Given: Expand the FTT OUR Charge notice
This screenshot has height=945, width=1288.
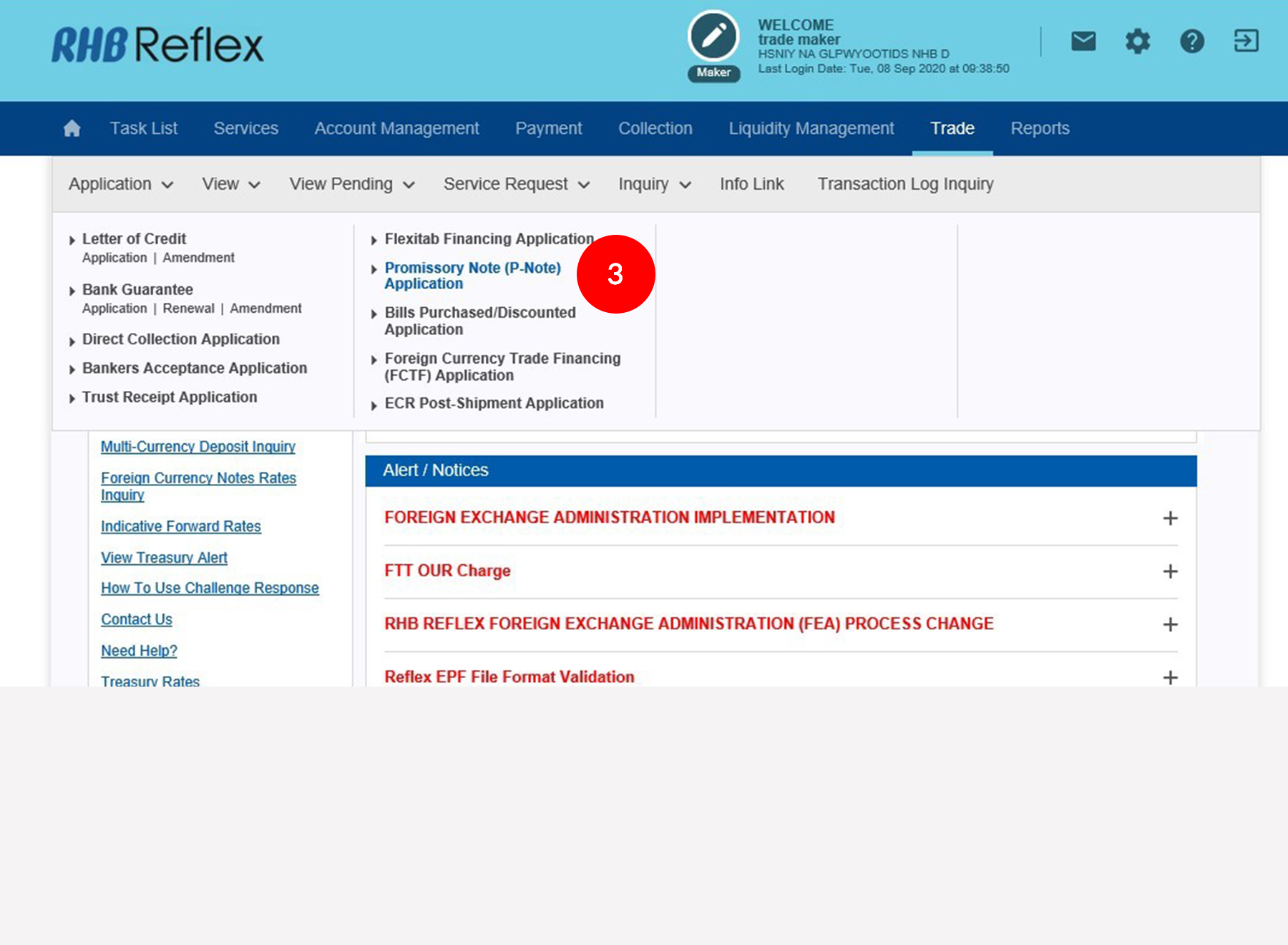Looking at the screenshot, I should coord(1170,571).
